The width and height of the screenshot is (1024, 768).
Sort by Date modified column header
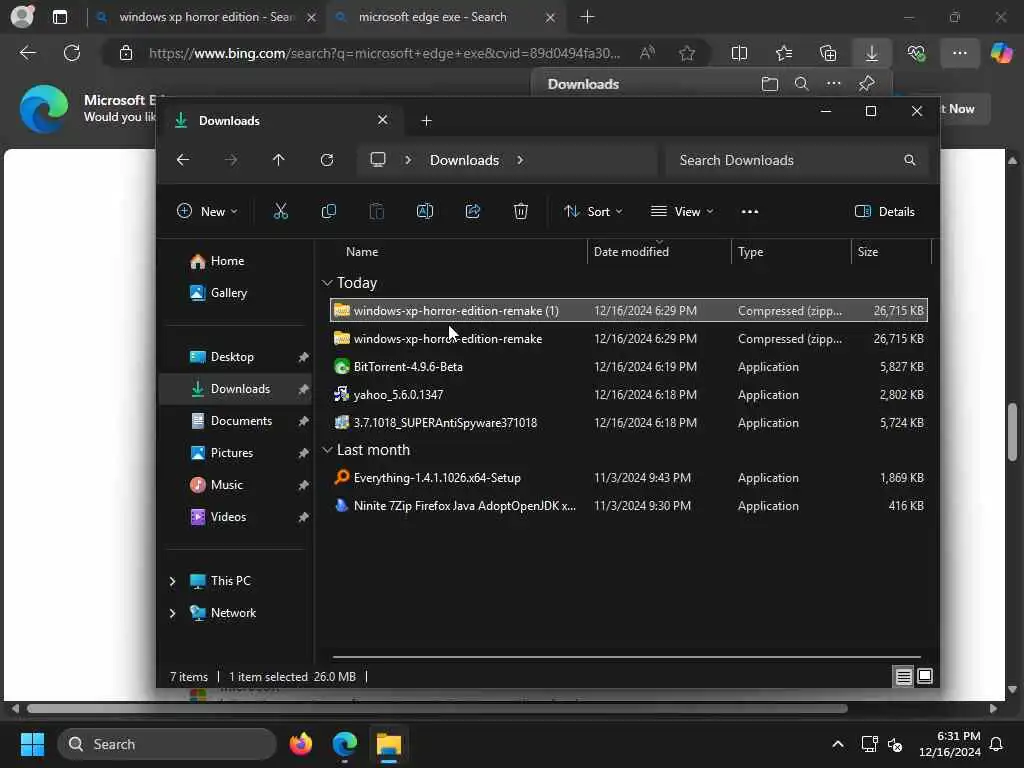click(x=631, y=252)
